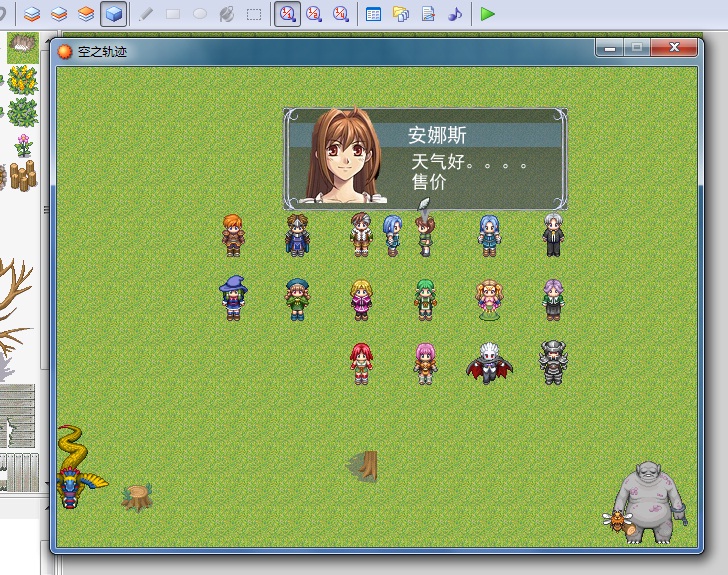
Task: Pick the Flood Fill tool
Action: coord(227,14)
